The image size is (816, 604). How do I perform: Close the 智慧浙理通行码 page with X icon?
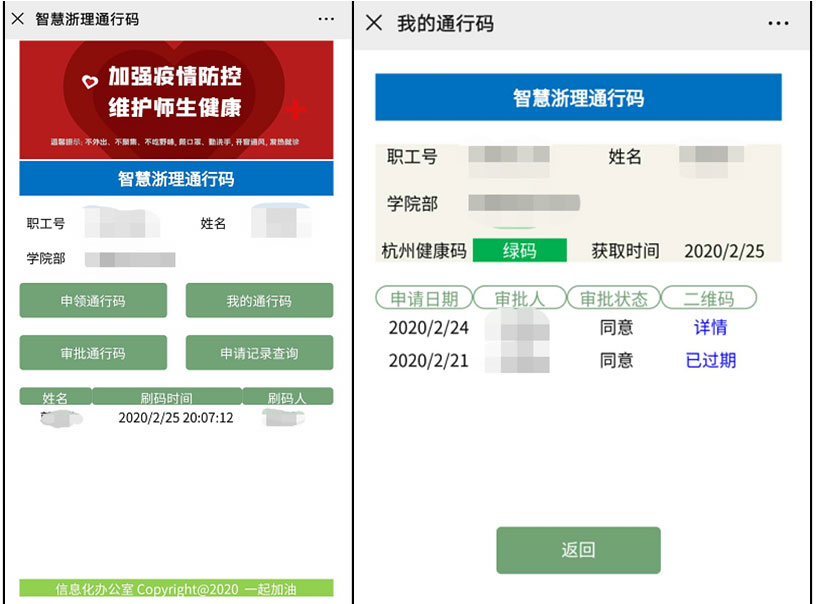[17, 19]
